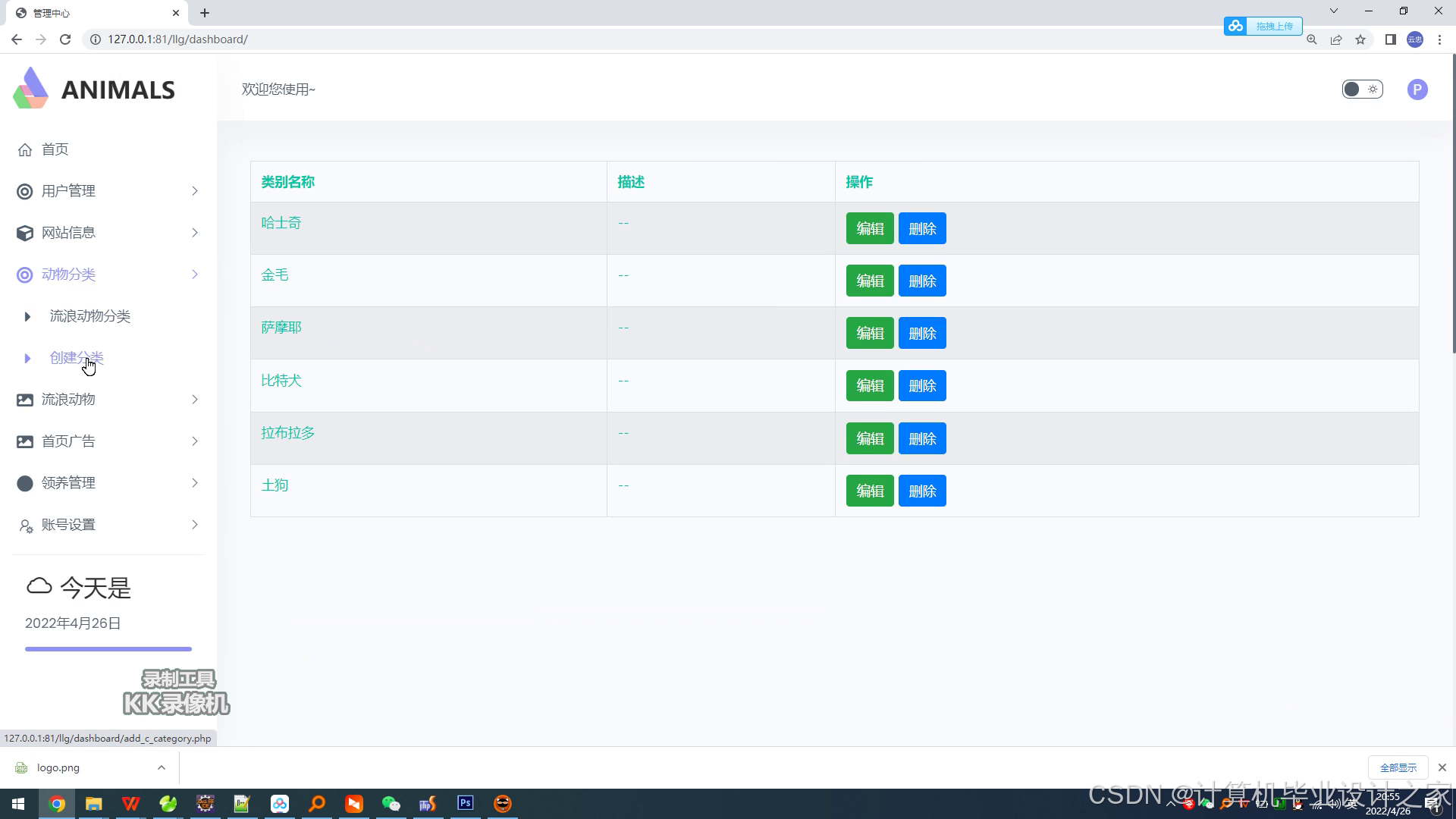1456x819 pixels.
Task: Click the home icon beside 首页
Action: pyautogui.click(x=25, y=149)
